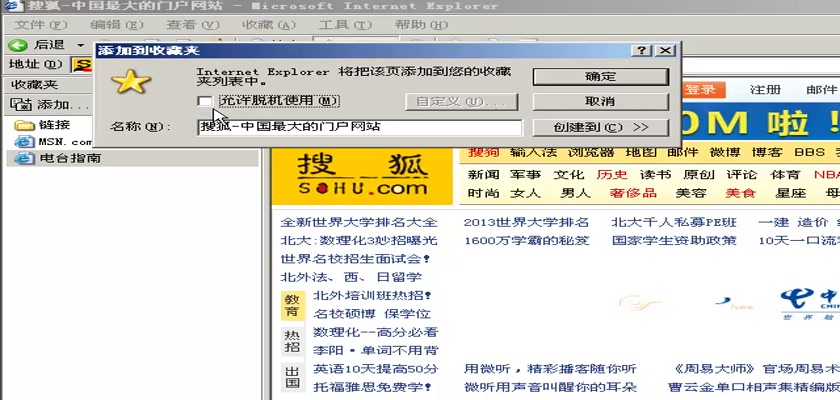Open the 美容 channel link
Viewport: 840px width, 400px height.
coord(691,193)
